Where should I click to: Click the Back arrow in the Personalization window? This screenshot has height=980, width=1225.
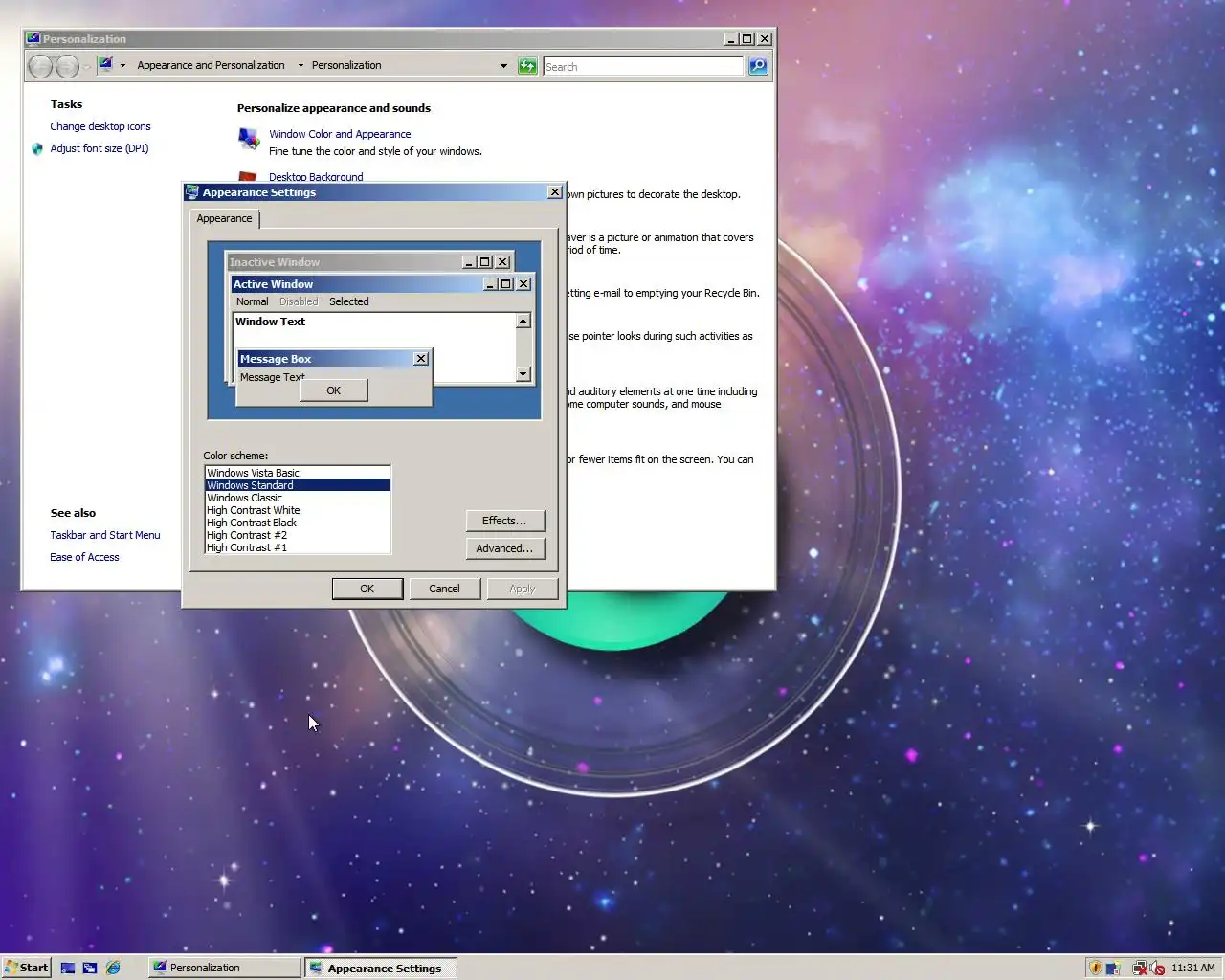coord(41,66)
